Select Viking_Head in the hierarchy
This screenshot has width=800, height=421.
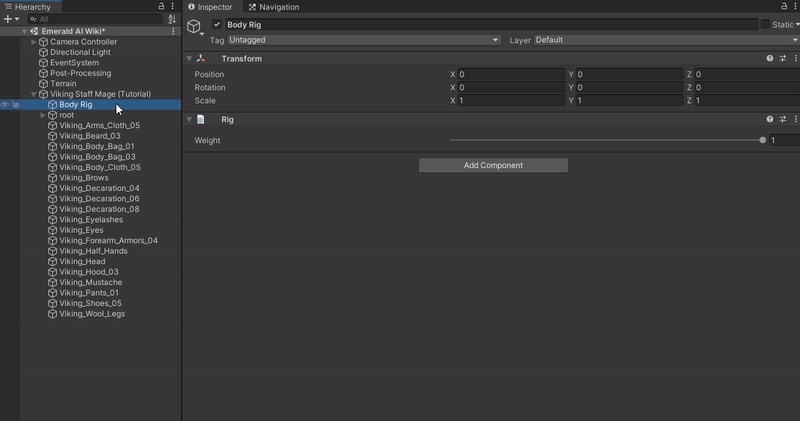click(x=82, y=261)
